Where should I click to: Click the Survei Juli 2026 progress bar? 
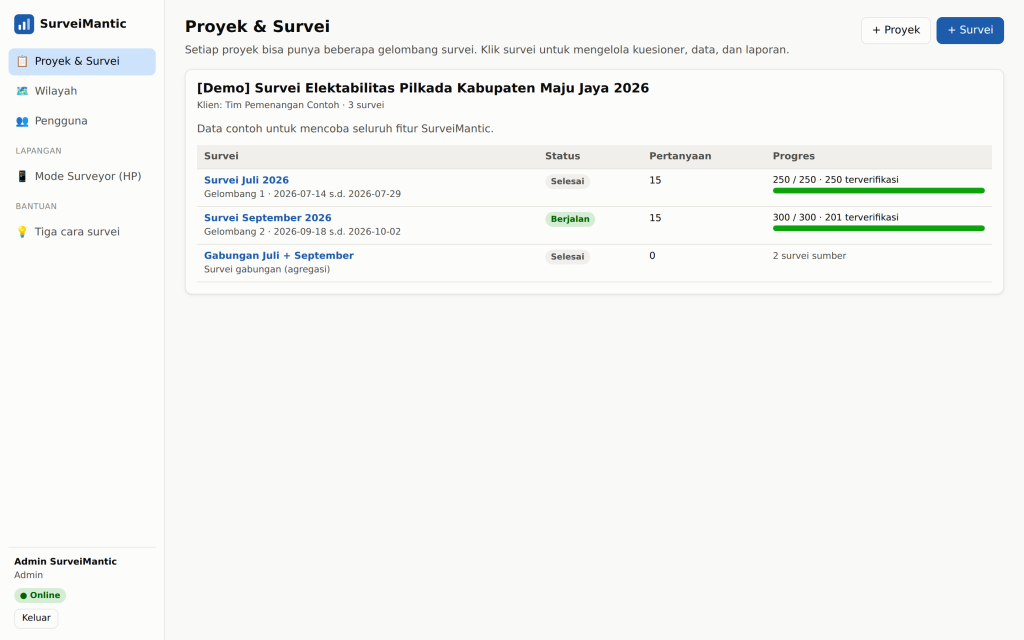point(878,191)
